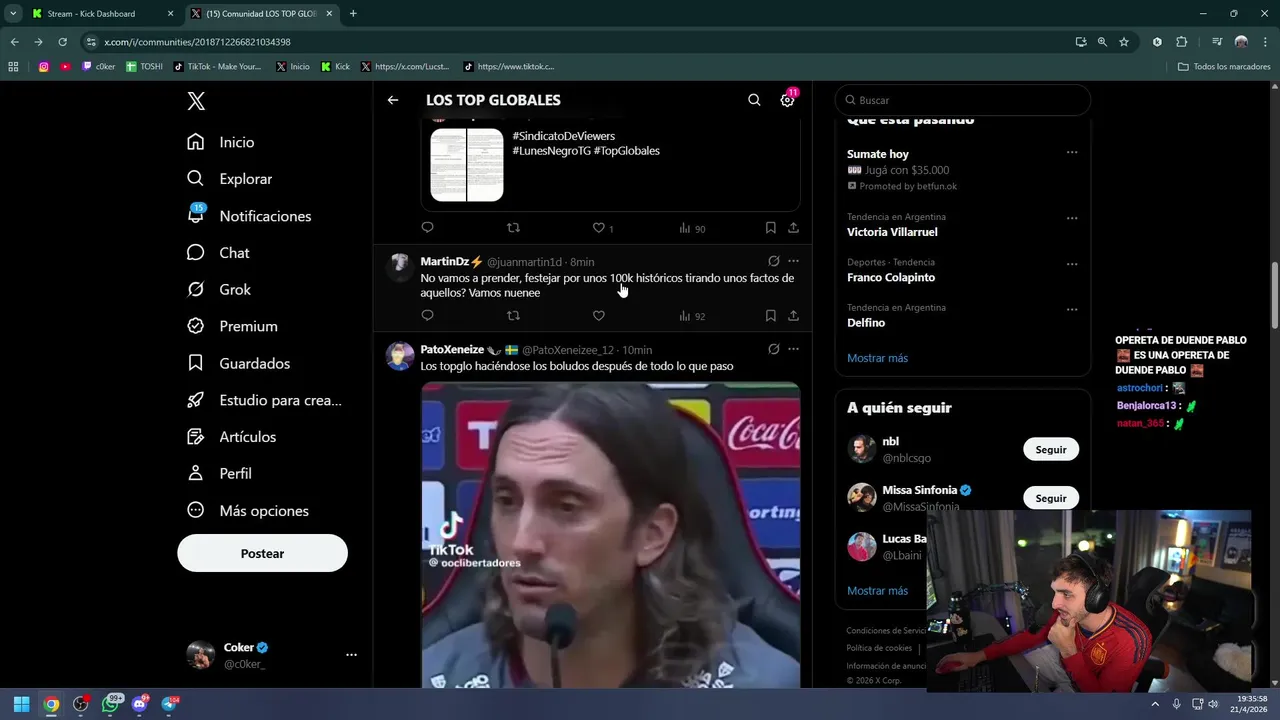Open Grok in the sidebar

pyautogui.click(x=219, y=289)
